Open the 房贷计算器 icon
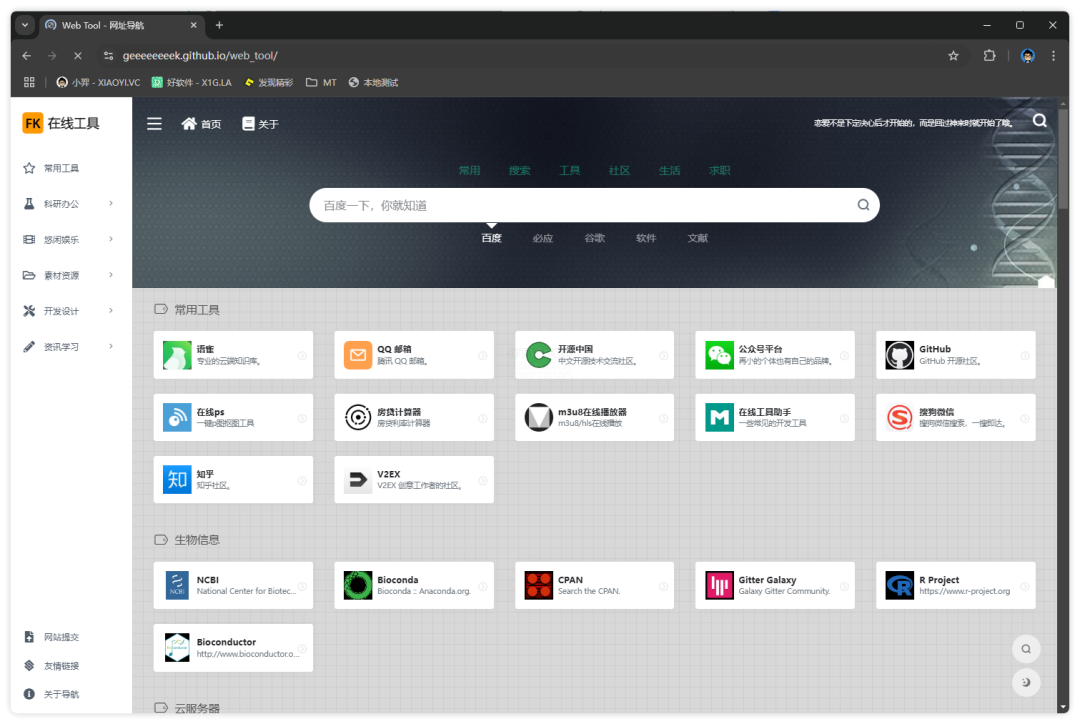This screenshot has height=724, width=1080. tap(357, 417)
